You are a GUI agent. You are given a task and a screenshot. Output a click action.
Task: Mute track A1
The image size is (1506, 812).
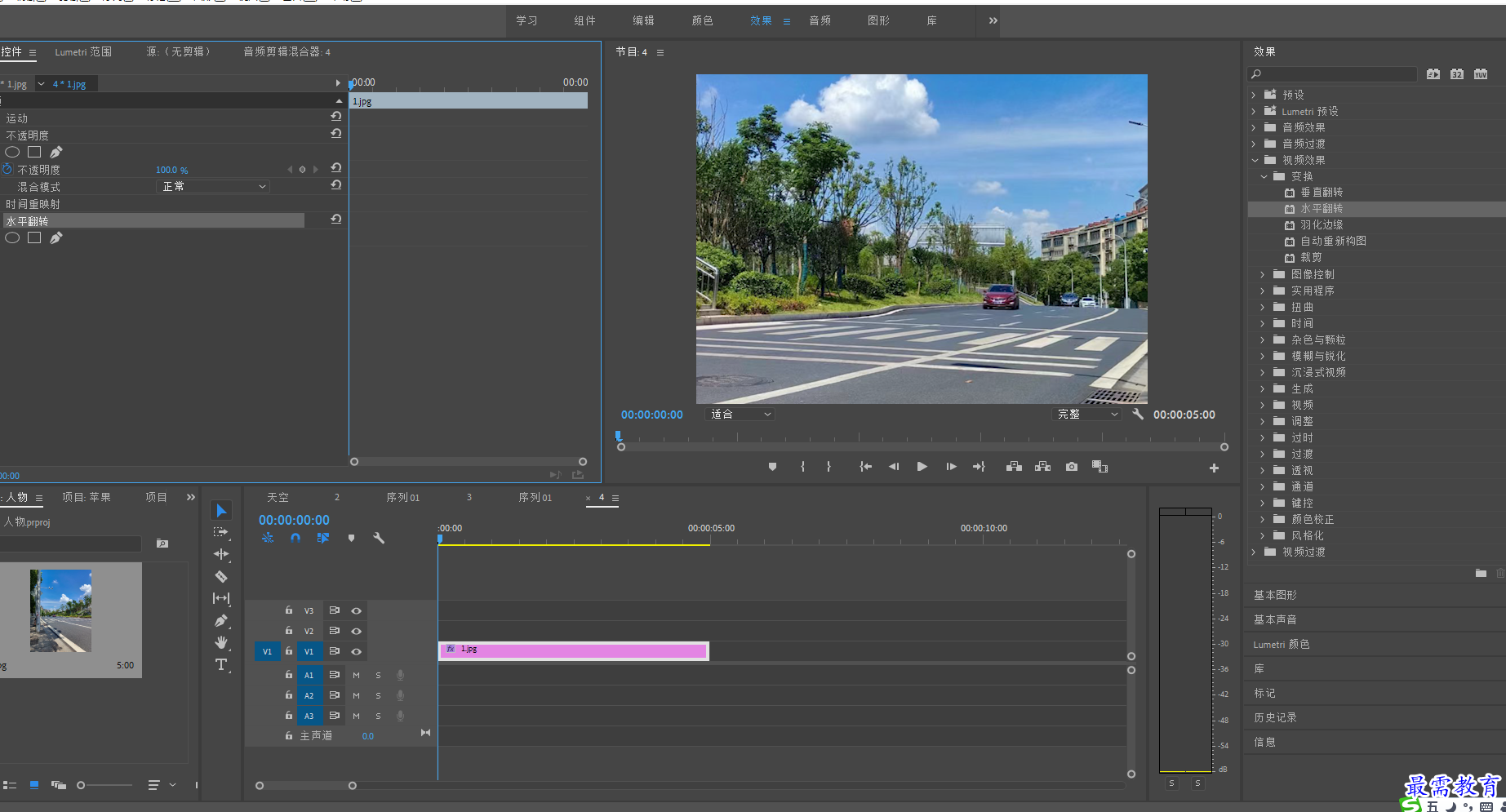tap(357, 675)
